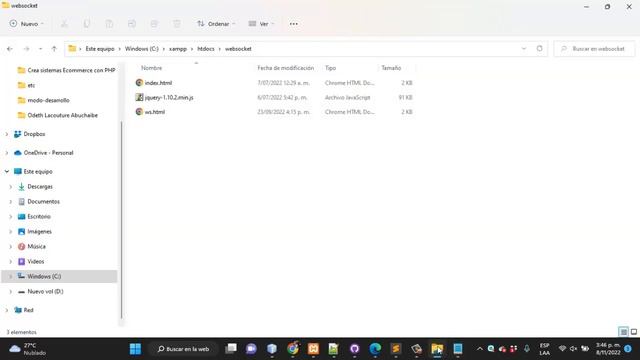The image size is (640, 360).
Task: Open 'modo-desarrollo' folder in sidebar
Action: (x=43, y=100)
